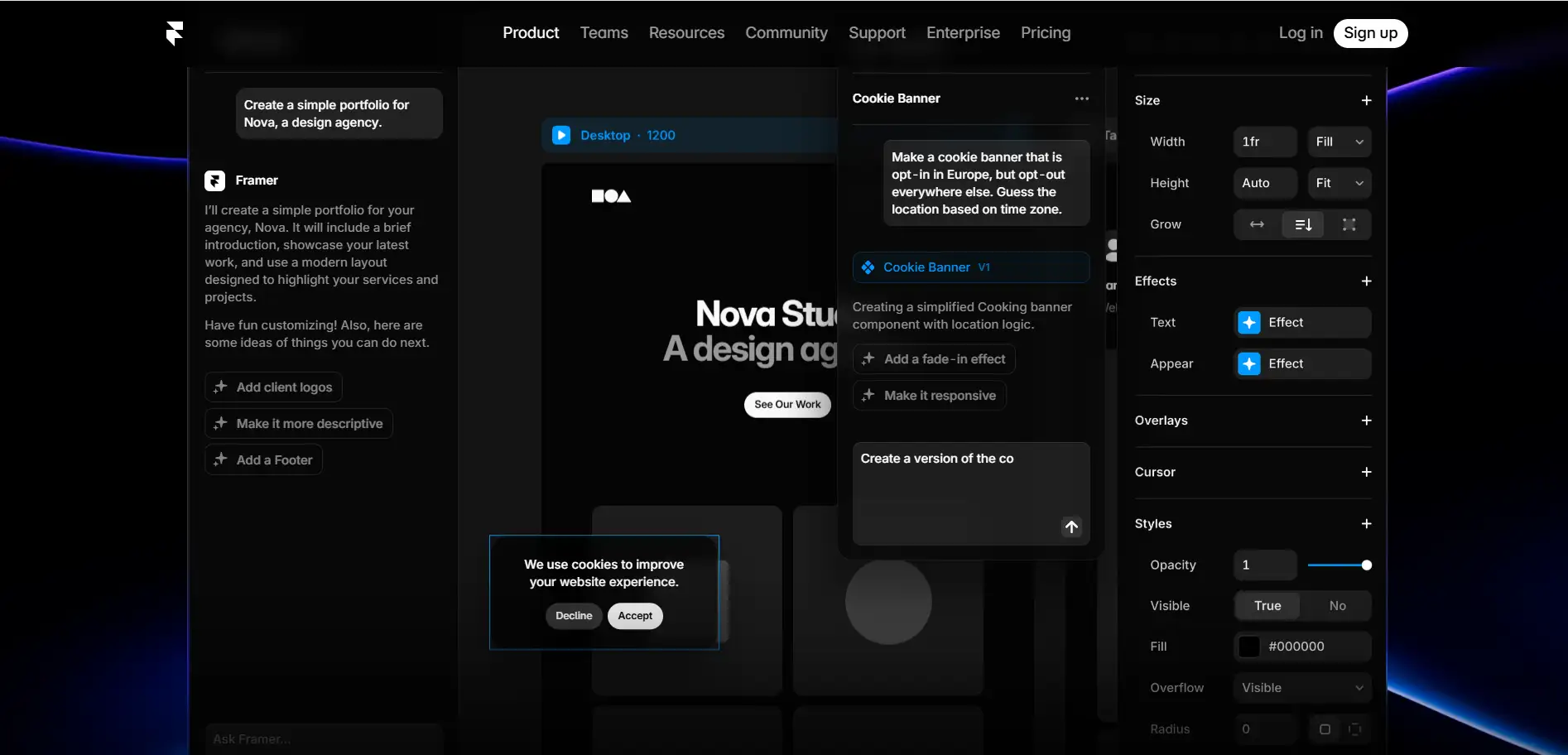Image resolution: width=1568 pixels, height=755 pixels.
Task: Open the Product menu
Action: pyautogui.click(x=531, y=33)
